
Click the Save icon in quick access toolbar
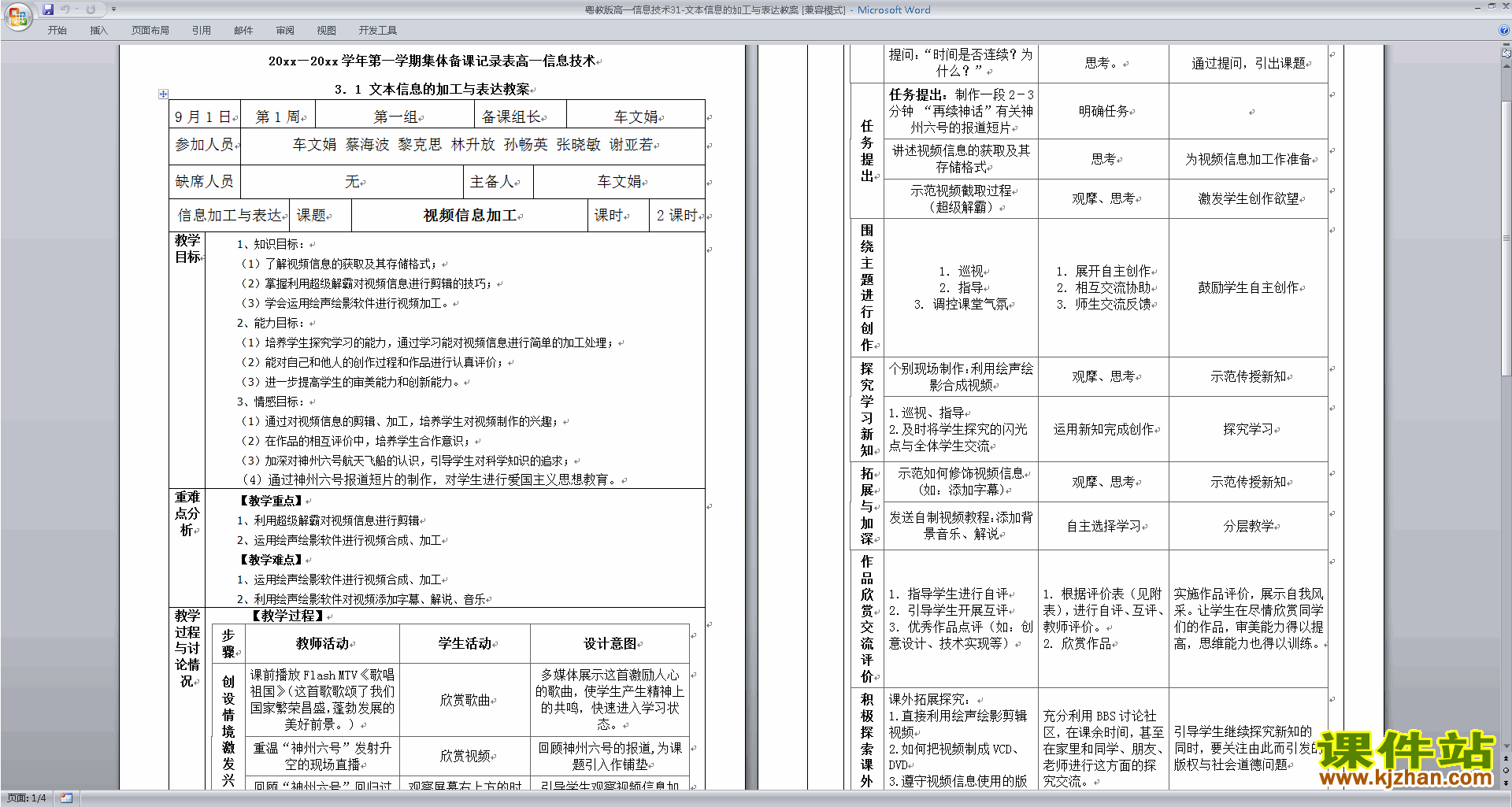[x=48, y=9]
